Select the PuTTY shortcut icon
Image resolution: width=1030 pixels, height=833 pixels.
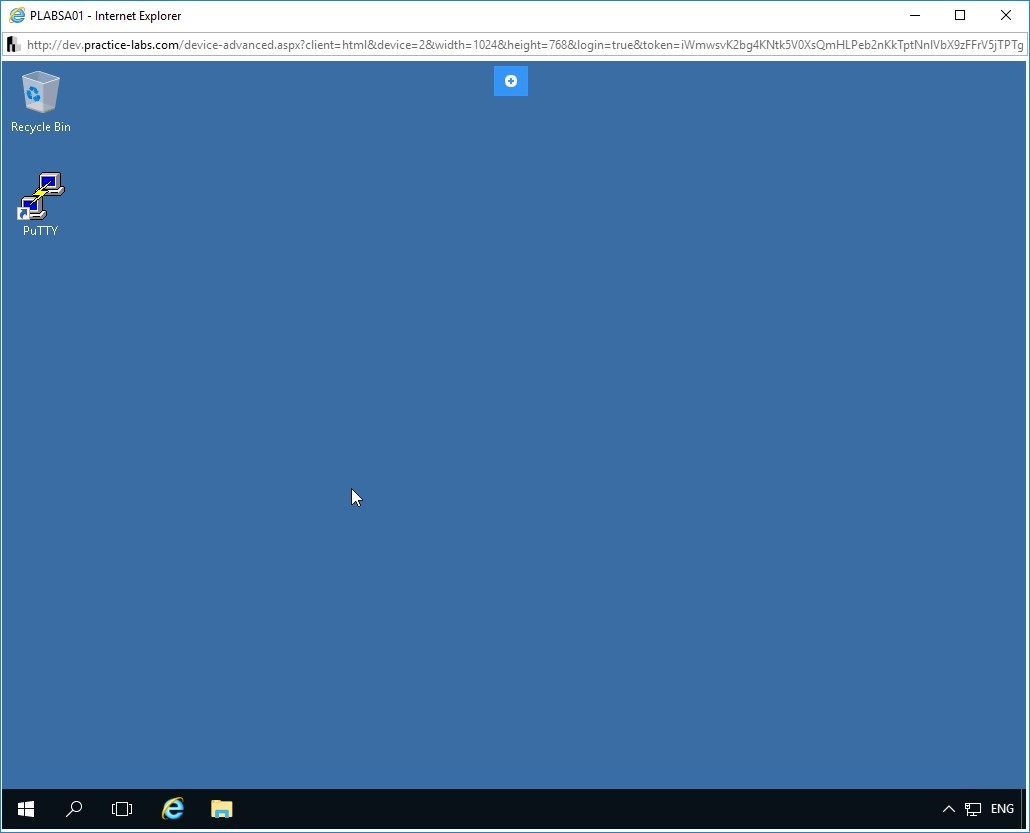(40, 195)
